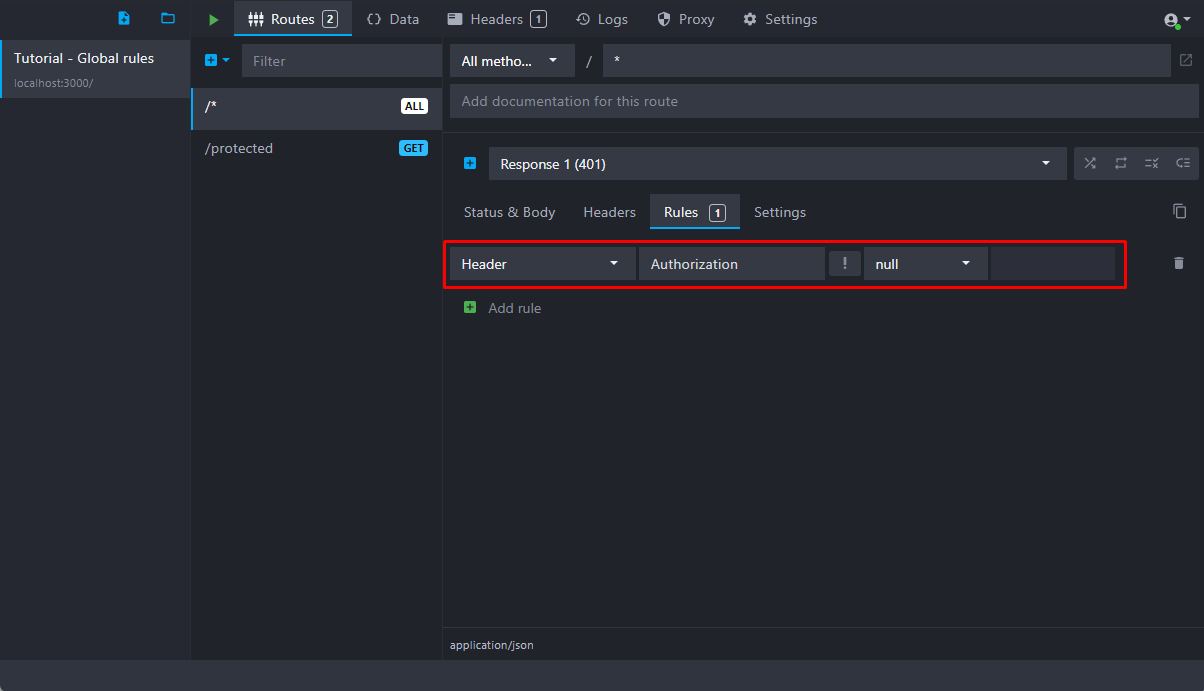Screen dimensions: 1204x691
Task: Click the routes Filter input field
Action: [340, 61]
